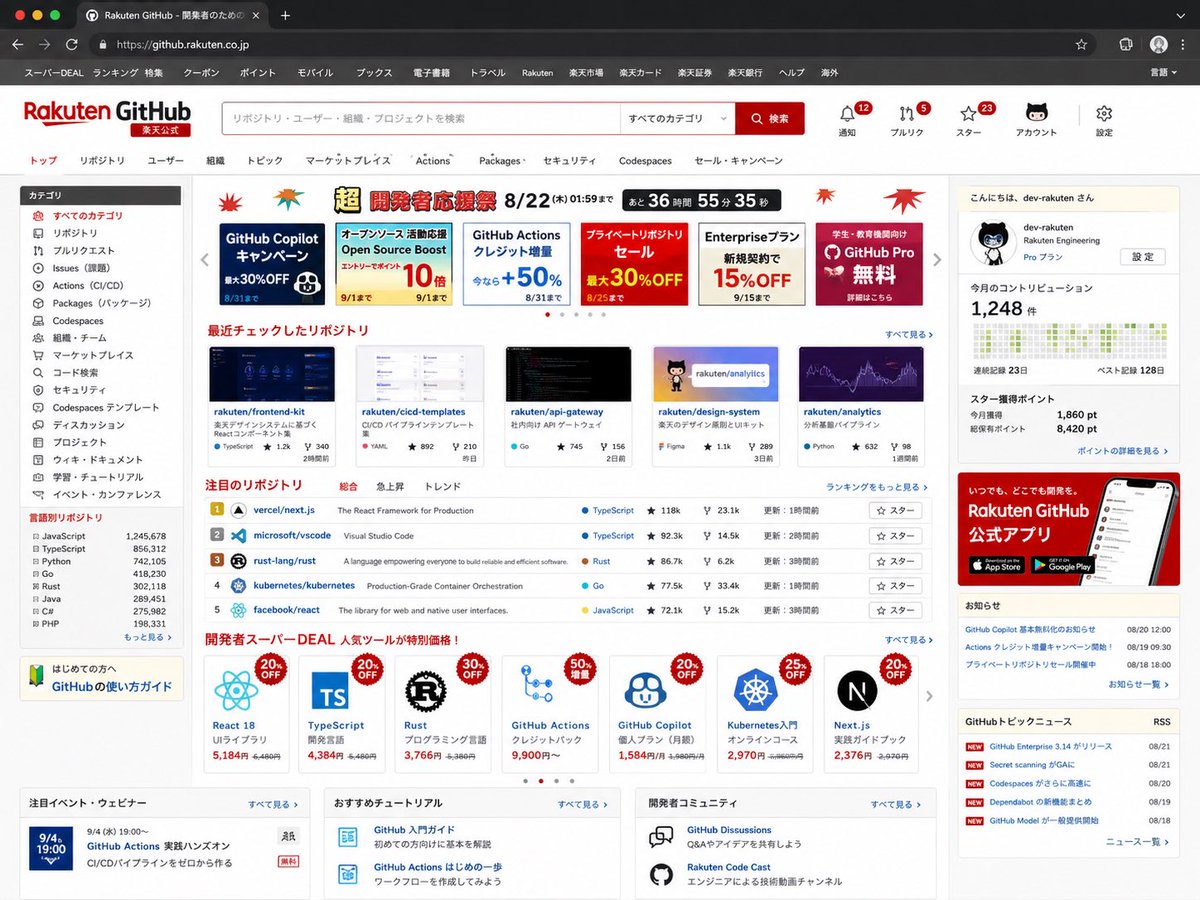Star the facebook/react repository

coord(895,610)
